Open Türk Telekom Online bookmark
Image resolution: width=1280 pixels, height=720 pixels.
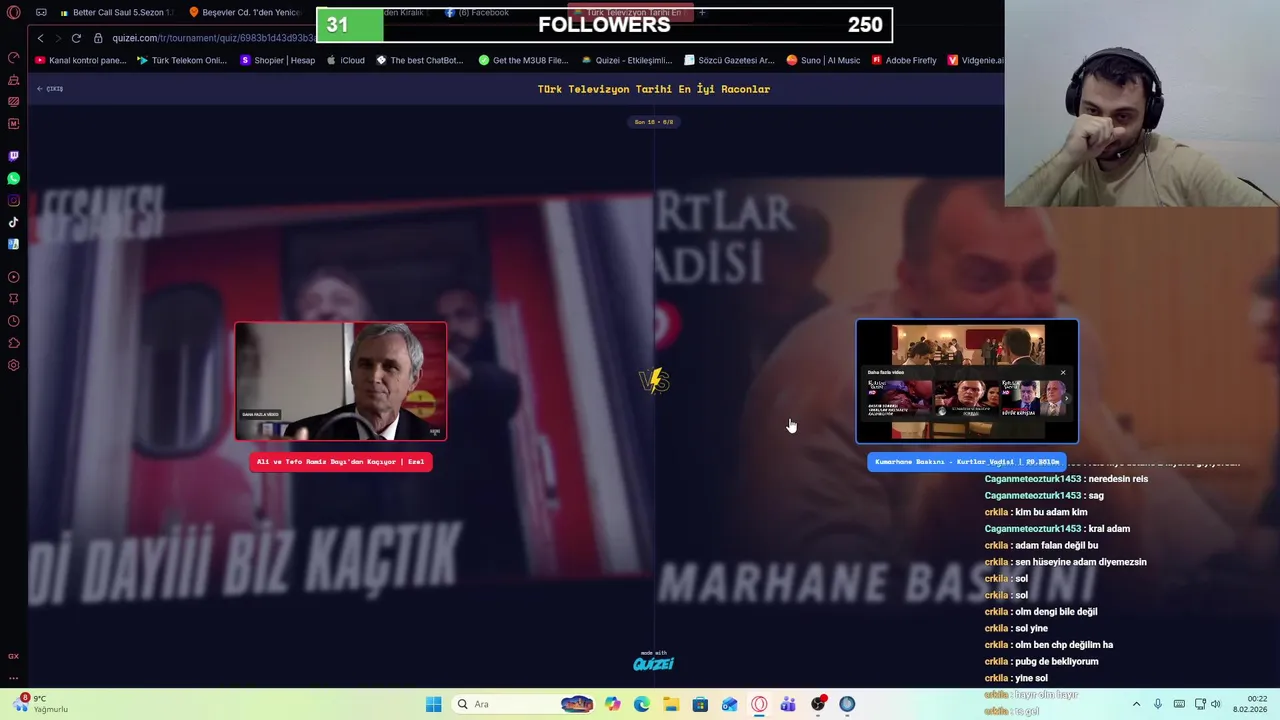click(x=182, y=60)
